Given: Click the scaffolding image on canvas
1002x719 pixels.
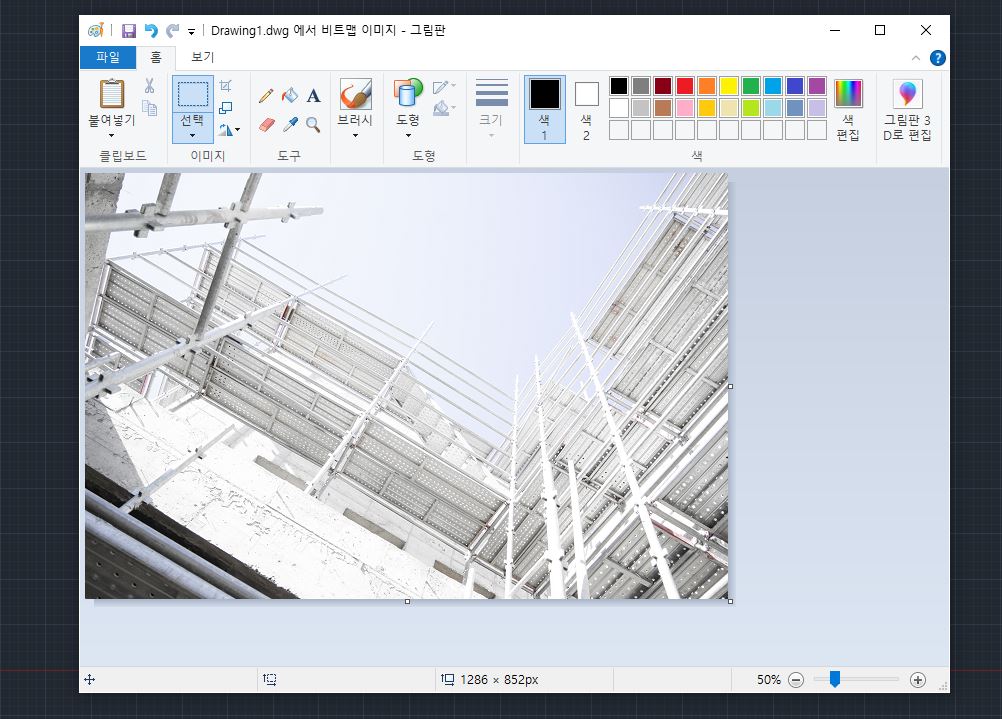Looking at the screenshot, I should coord(406,386).
